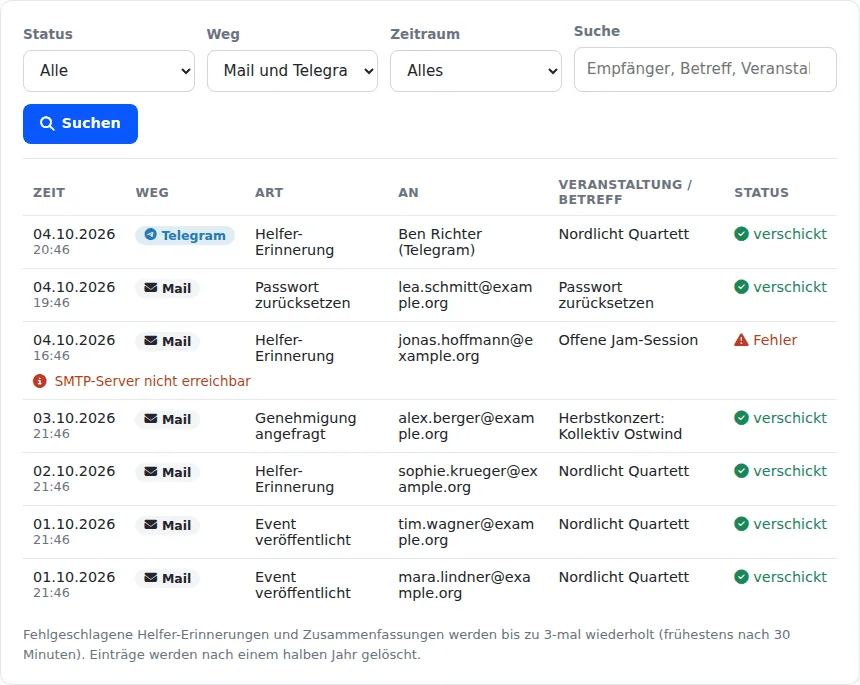Click the ZEIT column header
860x685 pixels.
pyautogui.click(x=49, y=193)
